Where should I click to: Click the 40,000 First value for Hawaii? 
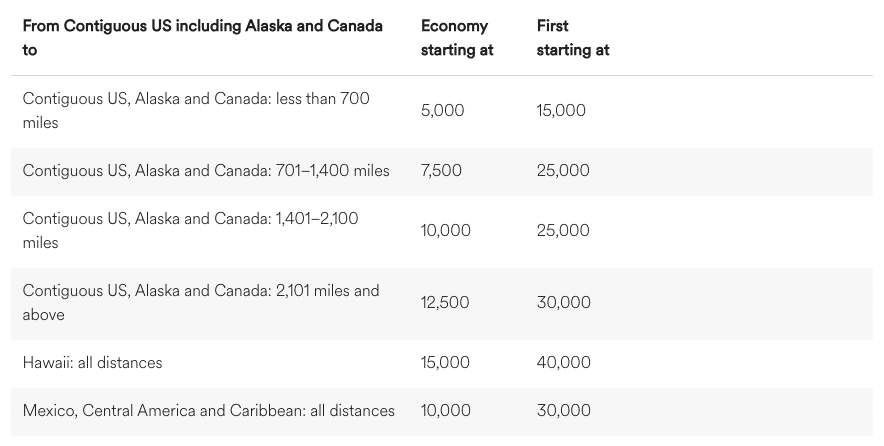563,362
